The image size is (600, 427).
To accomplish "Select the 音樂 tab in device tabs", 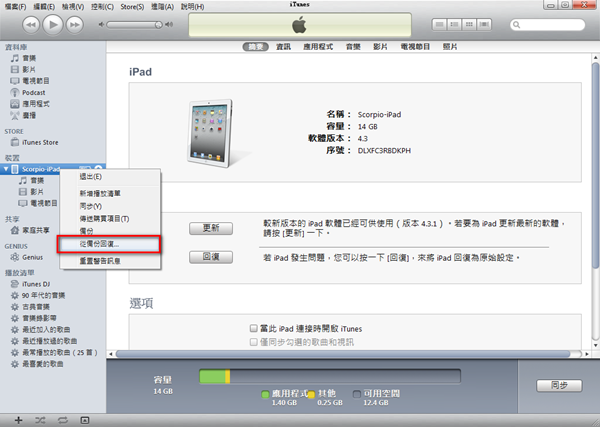I will pos(353,47).
